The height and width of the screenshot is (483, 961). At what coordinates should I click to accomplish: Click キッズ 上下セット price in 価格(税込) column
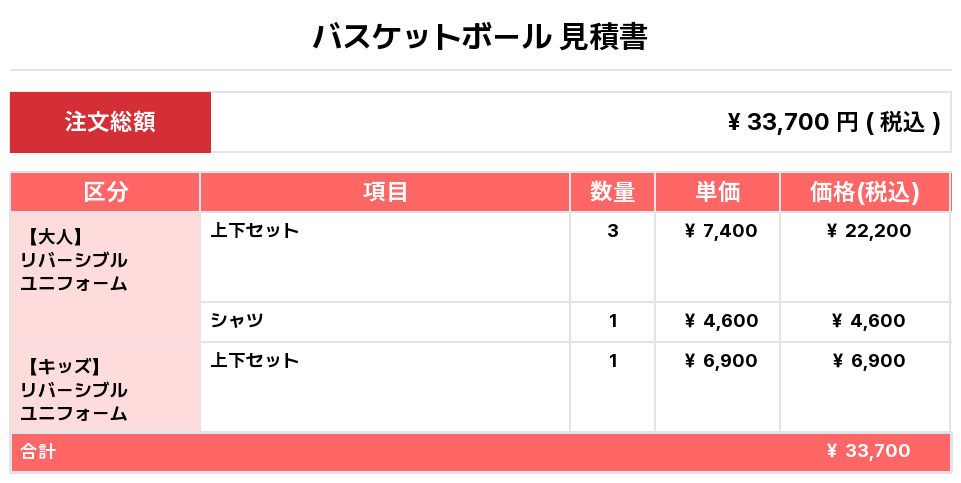[x=868, y=361]
